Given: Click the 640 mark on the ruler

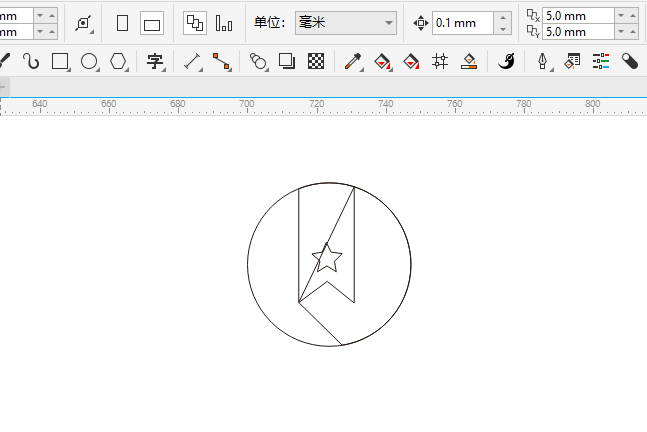Looking at the screenshot, I should (x=40, y=104).
